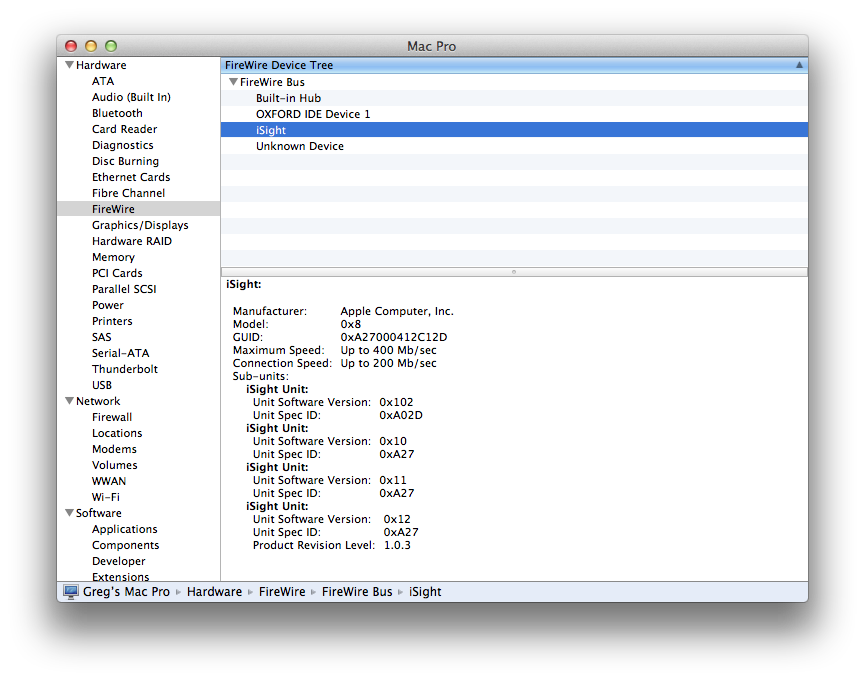Select Locations under Network
865x681 pixels.
coord(117,433)
